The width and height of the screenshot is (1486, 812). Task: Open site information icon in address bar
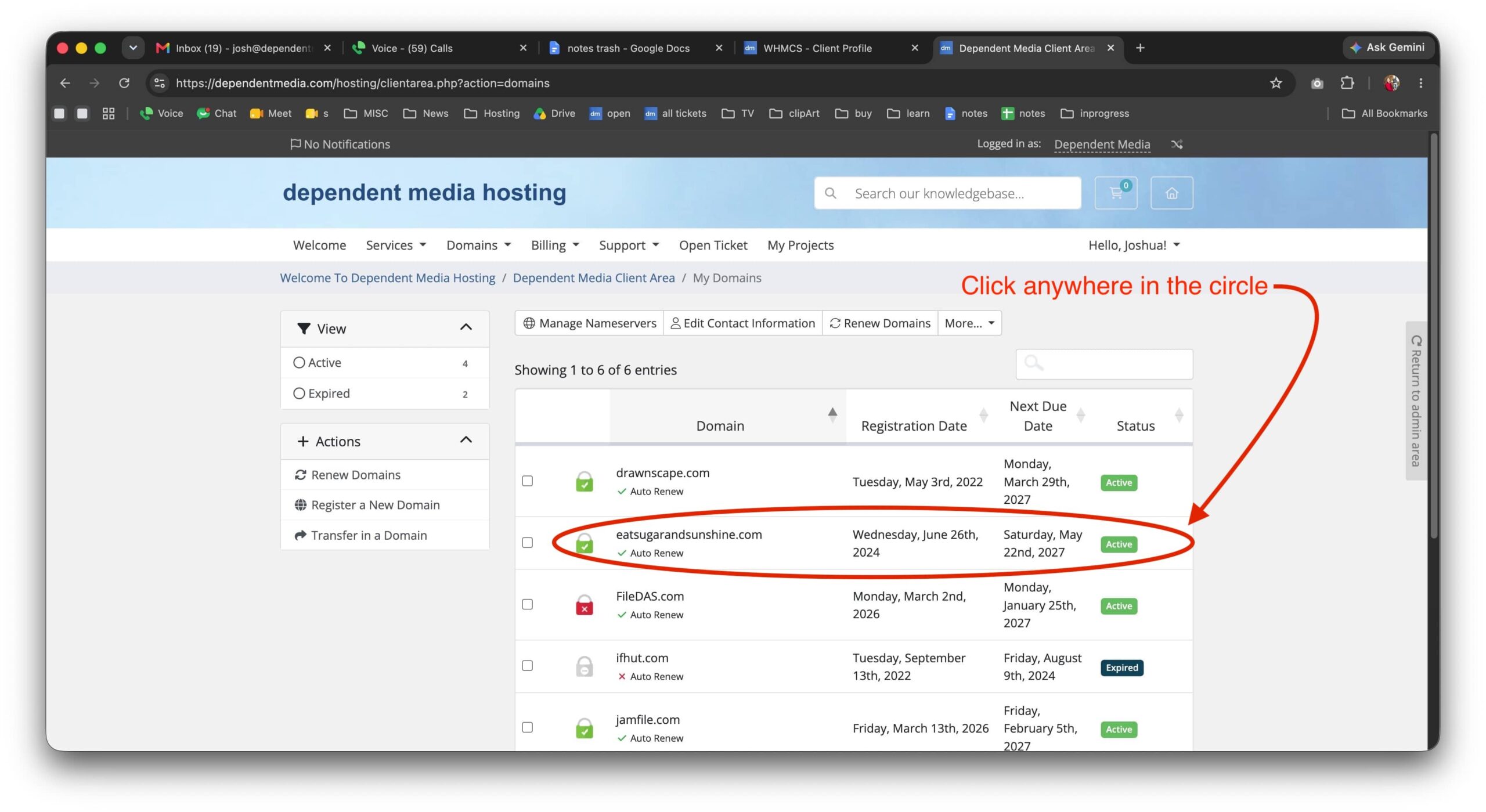(160, 83)
